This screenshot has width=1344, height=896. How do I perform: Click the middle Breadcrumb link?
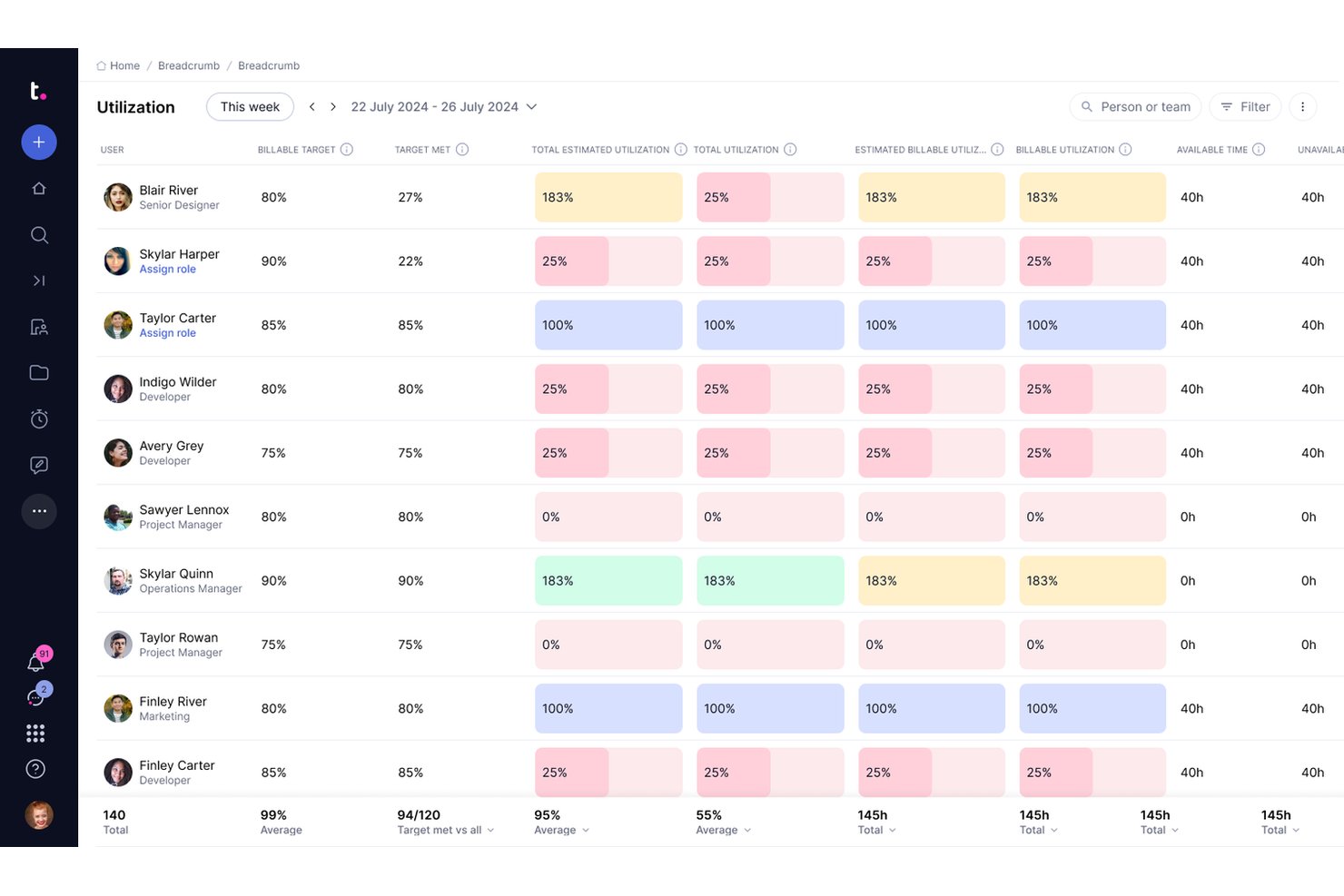(x=189, y=65)
